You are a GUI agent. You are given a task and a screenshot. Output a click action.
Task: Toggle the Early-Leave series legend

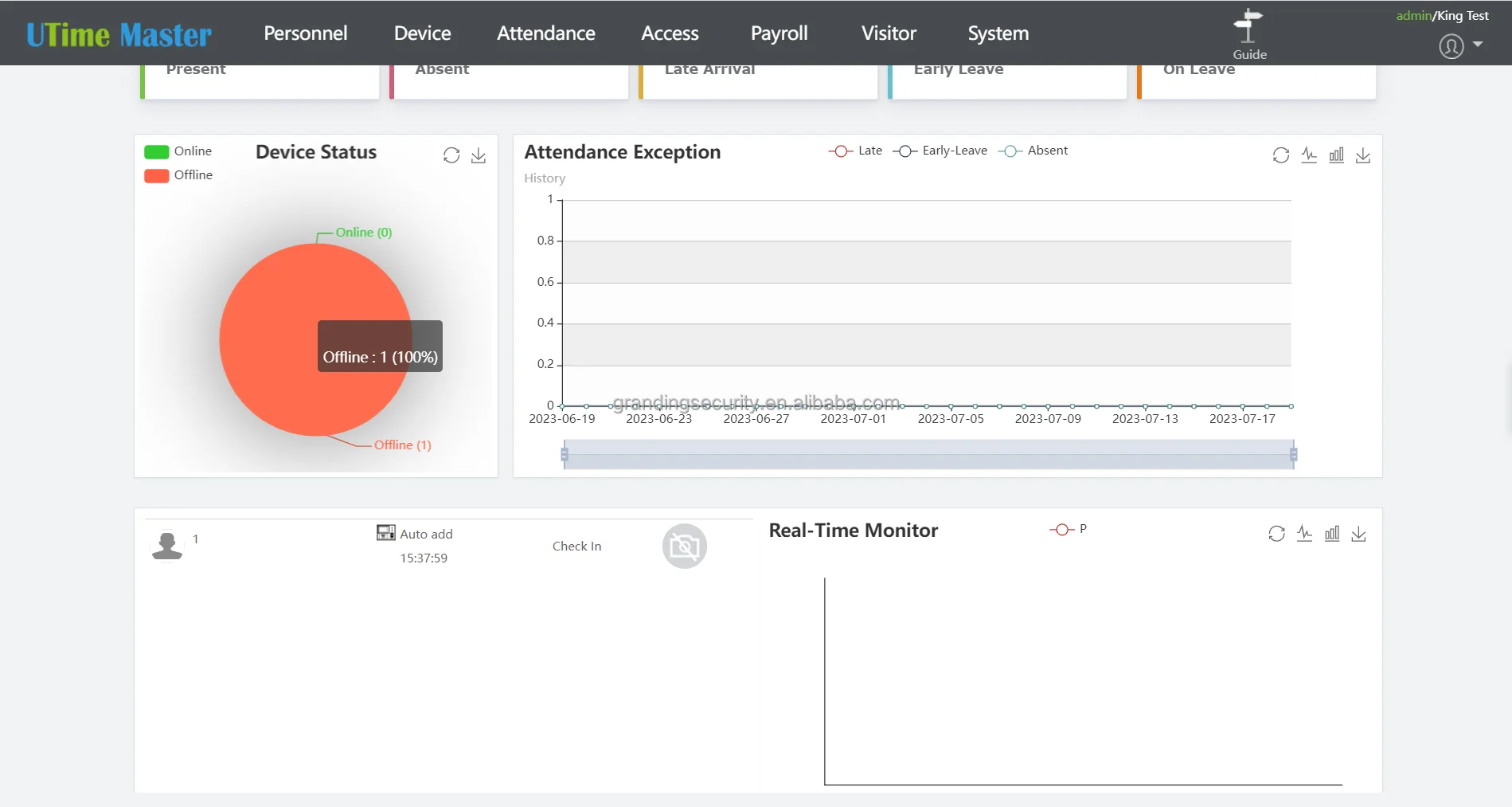[x=940, y=151]
